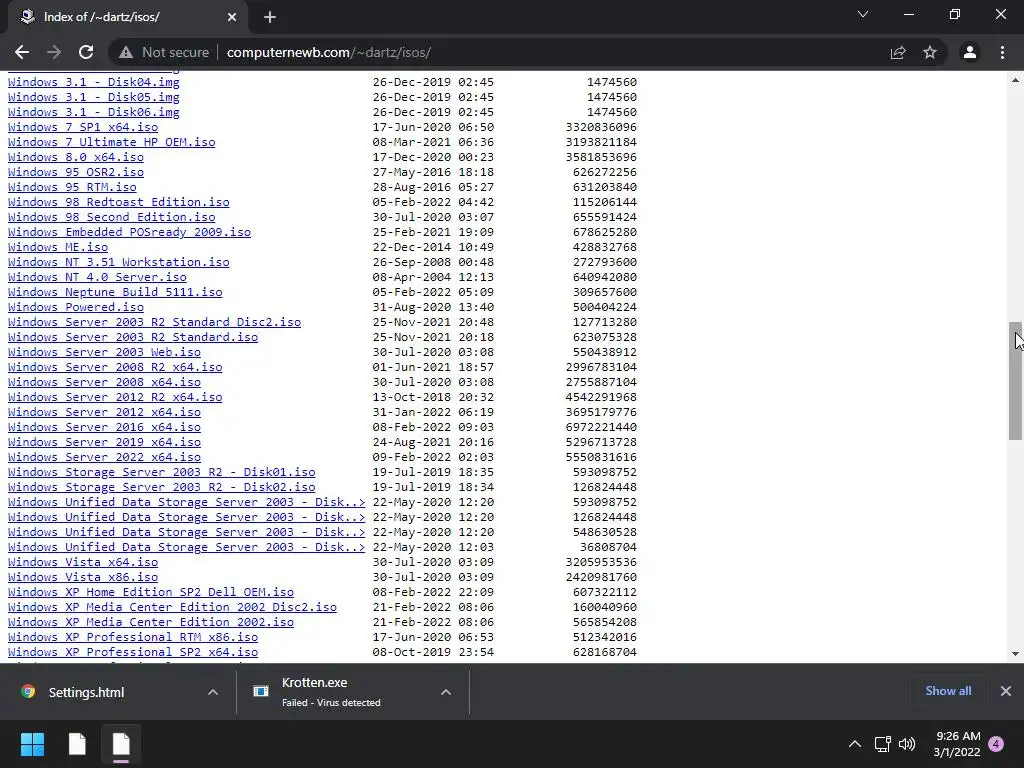Open the notification count badge

tap(996, 744)
